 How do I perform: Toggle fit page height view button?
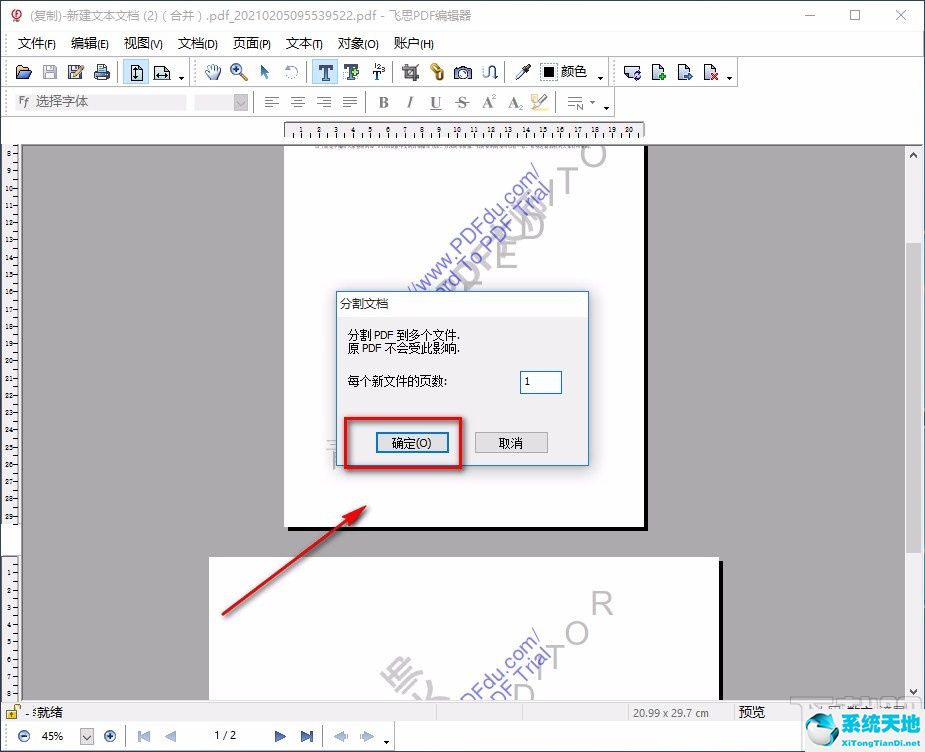pos(135,72)
